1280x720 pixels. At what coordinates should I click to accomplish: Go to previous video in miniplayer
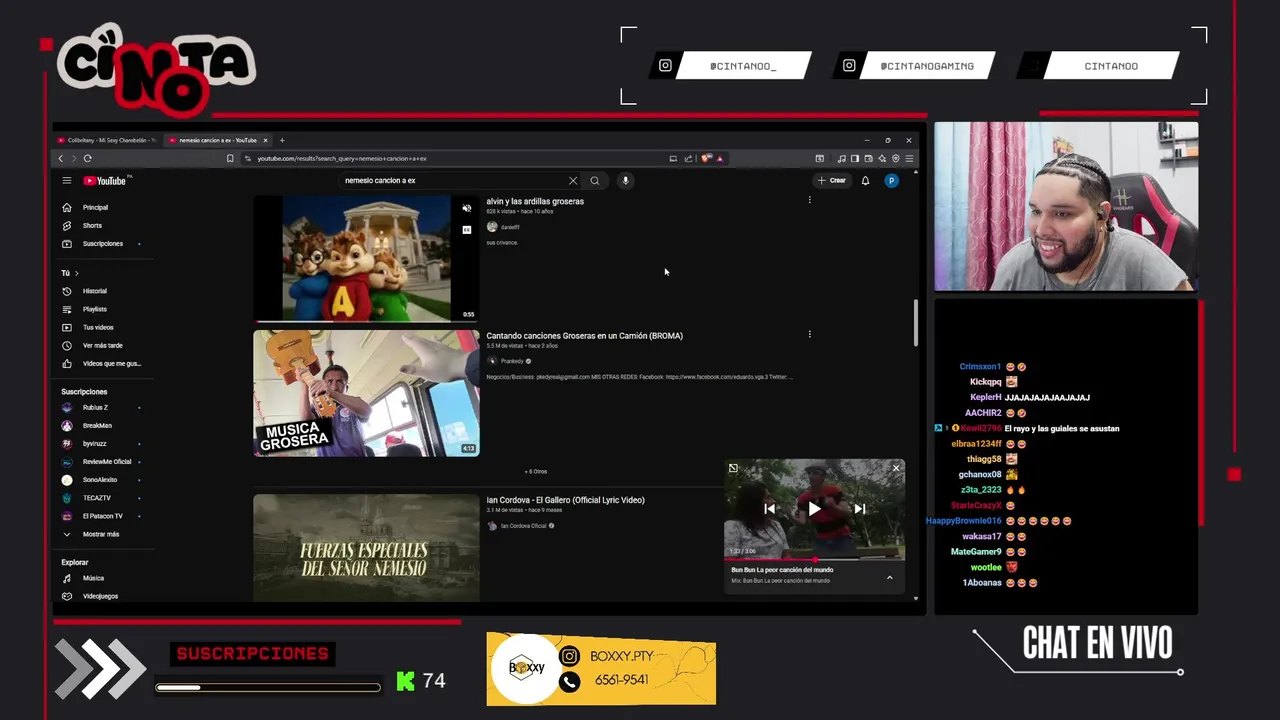(769, 509)
